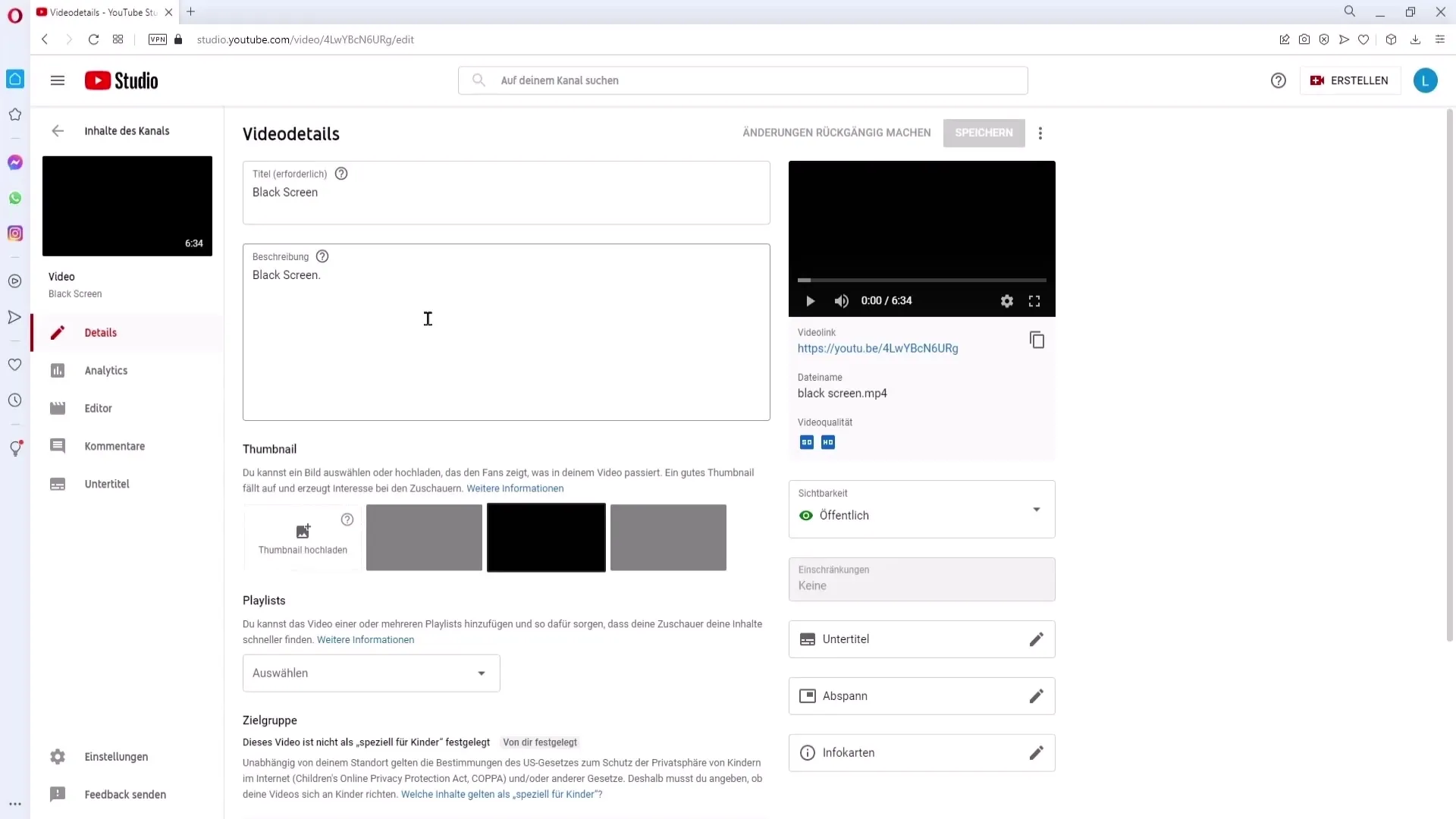1456x819 pixels.
Task: Open the Details tab in sidebar
Action: click(x=100, y=332)
